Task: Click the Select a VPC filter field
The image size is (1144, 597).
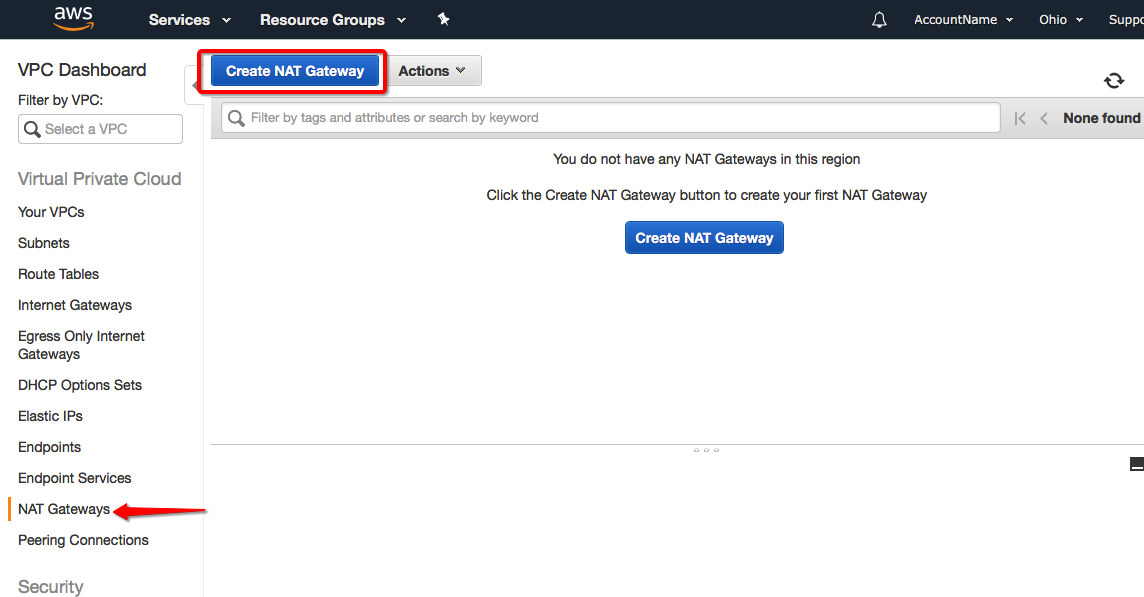Action: click(100, 129)
